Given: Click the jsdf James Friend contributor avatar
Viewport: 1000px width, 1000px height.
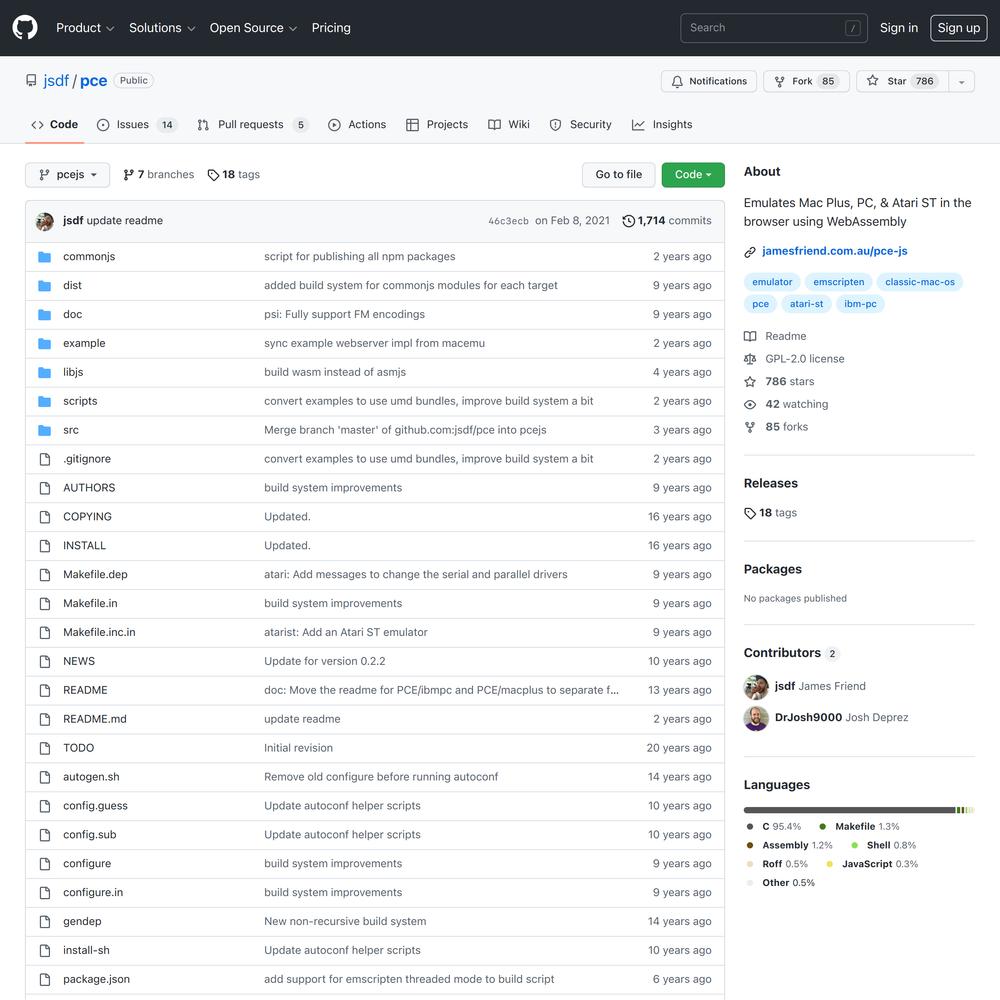Looking at the screenshot, I should 756,687.
